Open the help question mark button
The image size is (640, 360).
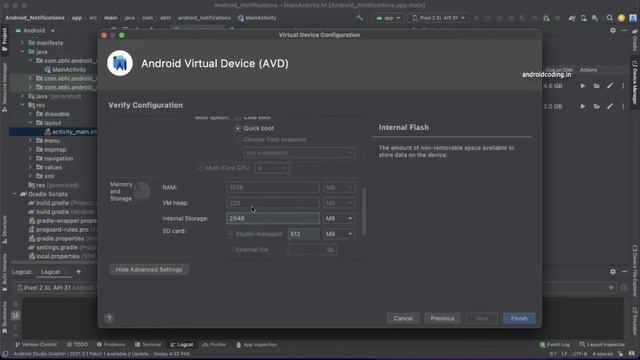[x=109, y=318]
